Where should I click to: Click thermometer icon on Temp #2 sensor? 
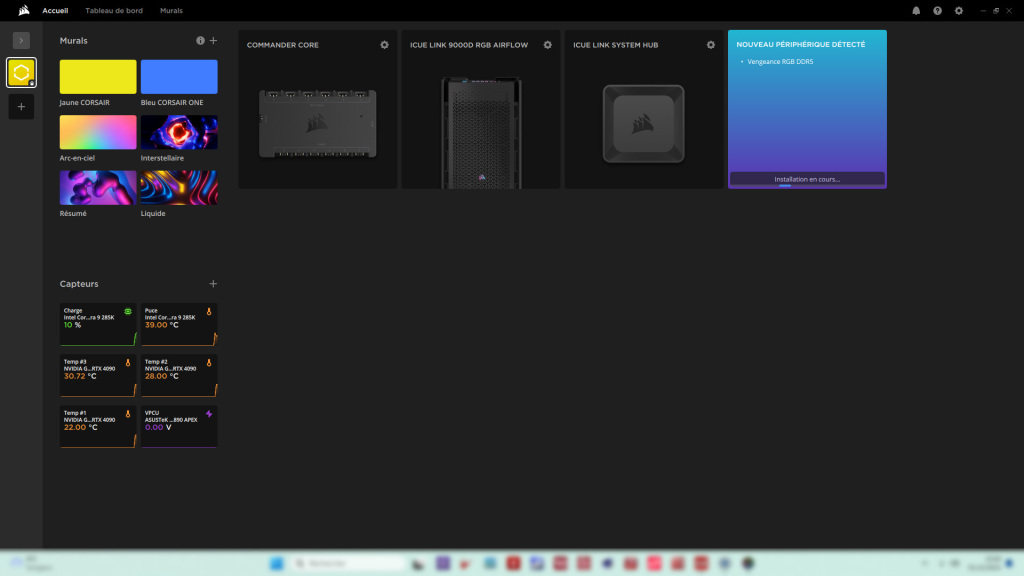pyautogui.click(x=209, y=363)
